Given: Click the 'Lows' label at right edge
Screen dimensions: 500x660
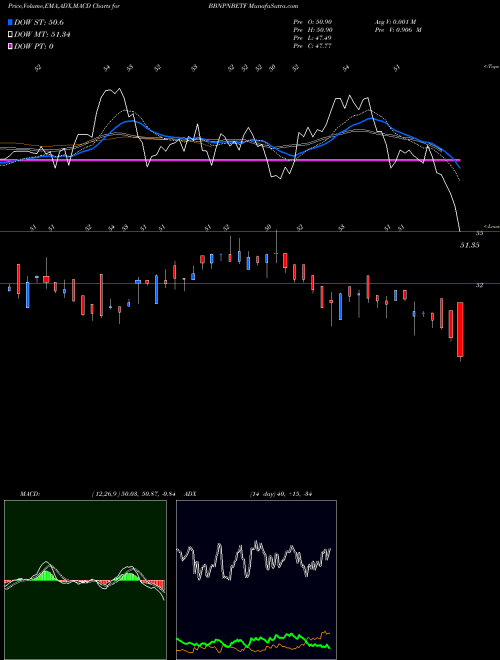Looking at the screenshot, I should pyautogui.click(x=492, y=226).
